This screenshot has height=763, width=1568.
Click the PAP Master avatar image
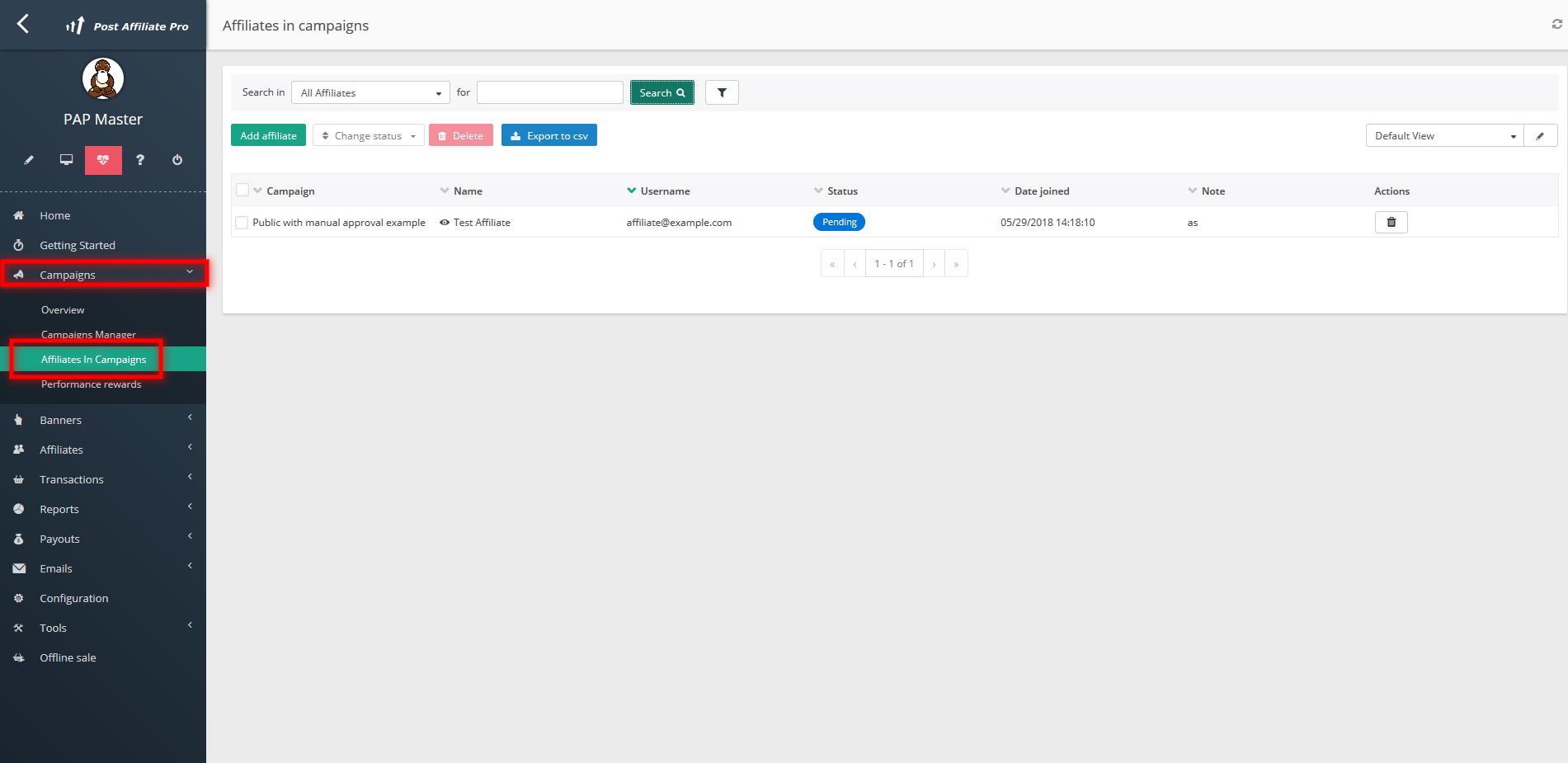[x=103, y=79]
